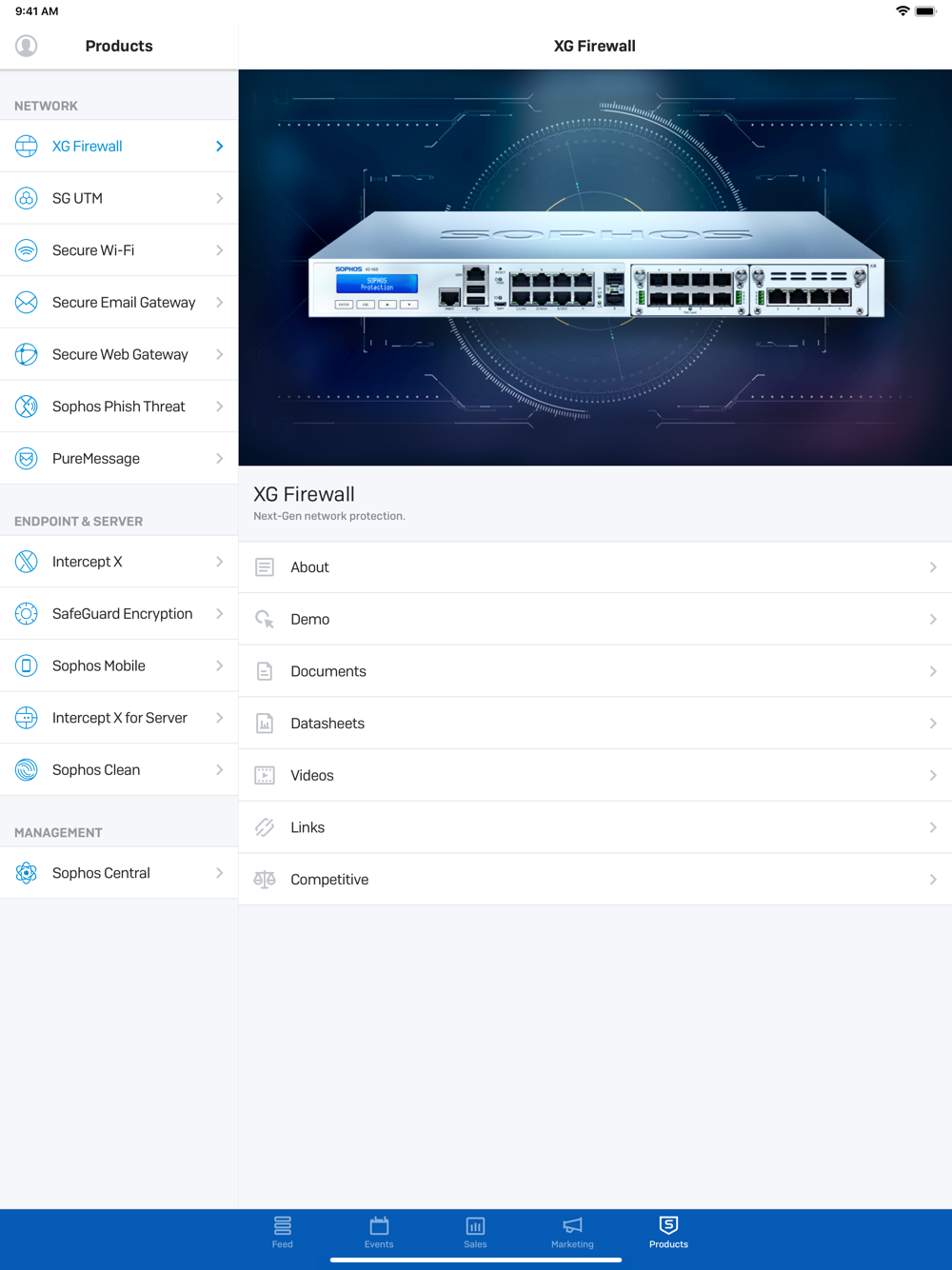
Task: Click the Secure Web Gateway icon
Action: click(x=27, y=354)
